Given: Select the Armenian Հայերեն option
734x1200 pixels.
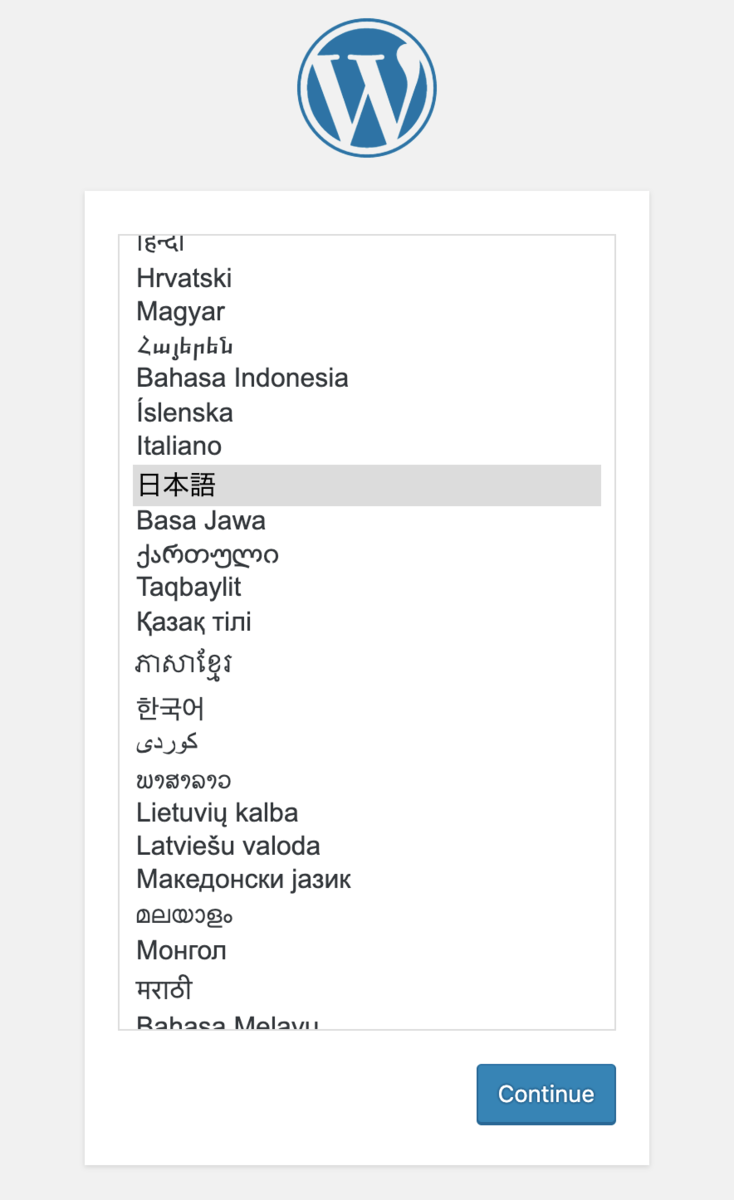Looking at the screenshot, I should 367,345.
